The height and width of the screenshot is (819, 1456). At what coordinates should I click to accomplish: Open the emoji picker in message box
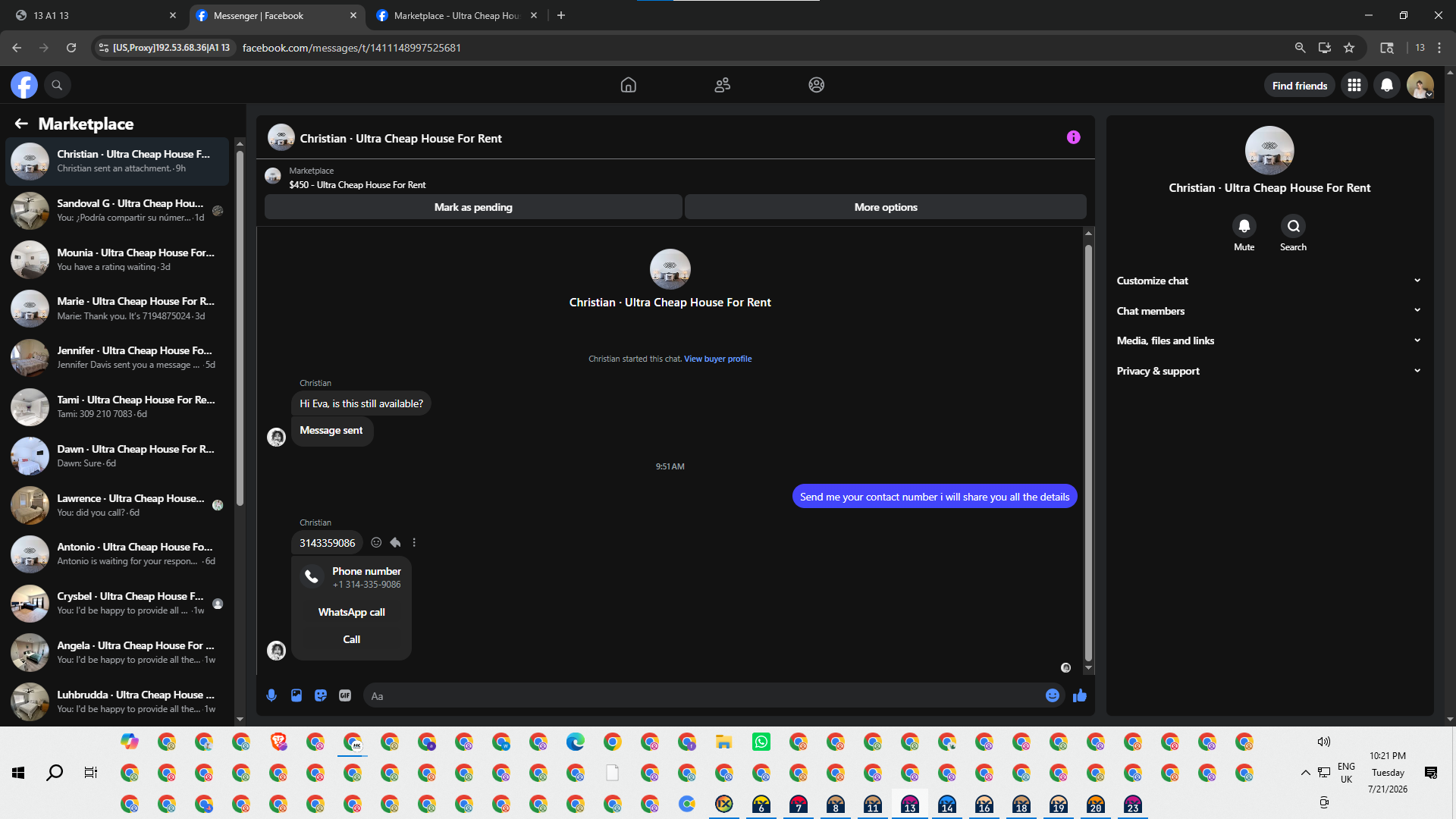coord(1053,695)
